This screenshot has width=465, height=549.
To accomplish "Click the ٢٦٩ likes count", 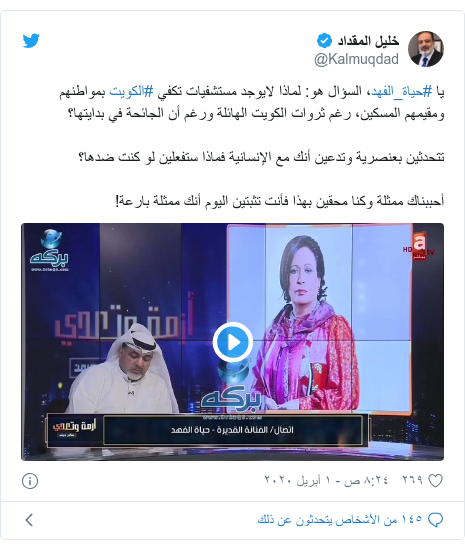I will point(412,480).
